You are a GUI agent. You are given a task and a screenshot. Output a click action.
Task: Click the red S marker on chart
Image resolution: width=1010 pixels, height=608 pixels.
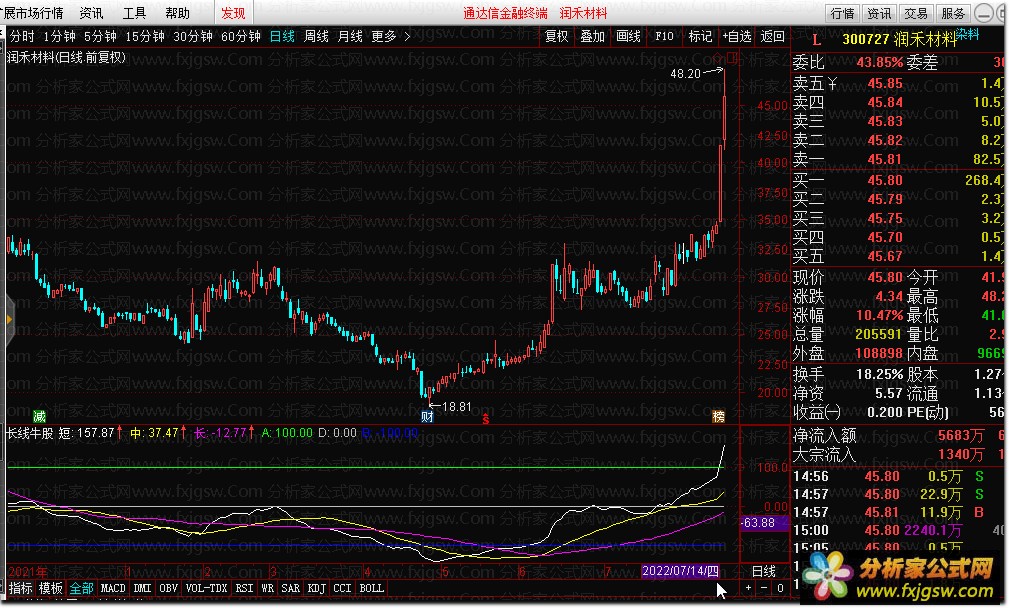pos(486,419)
